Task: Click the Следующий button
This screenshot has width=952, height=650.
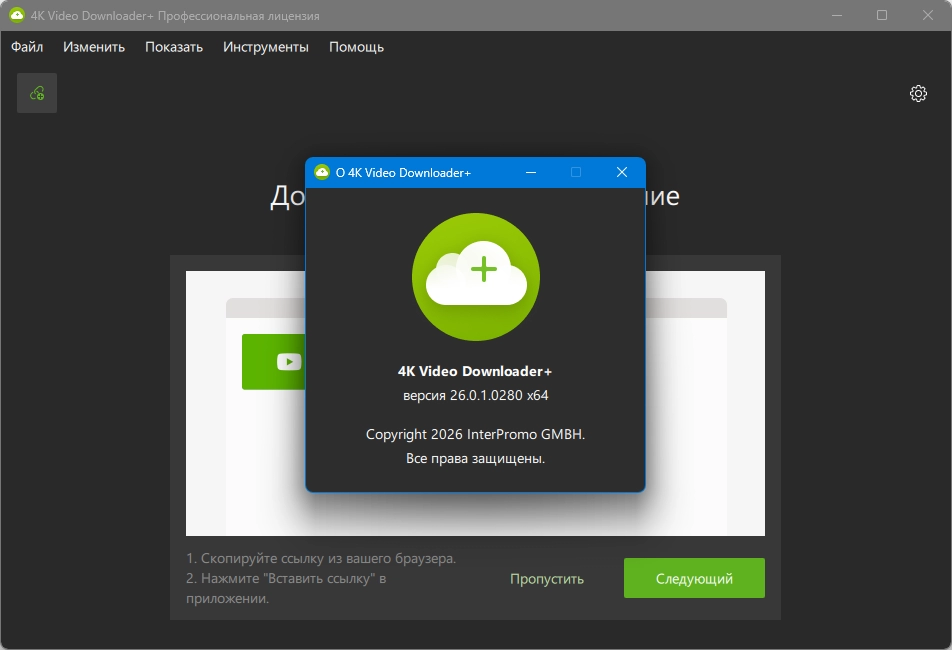Action: 694,578
